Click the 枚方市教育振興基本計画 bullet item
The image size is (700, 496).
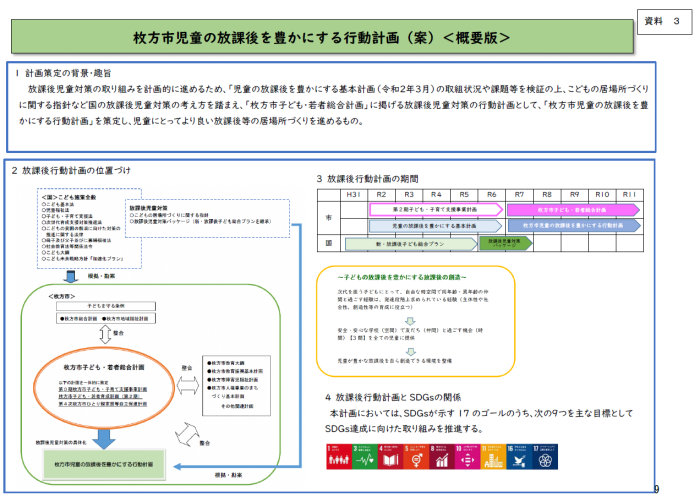point(235,371)
